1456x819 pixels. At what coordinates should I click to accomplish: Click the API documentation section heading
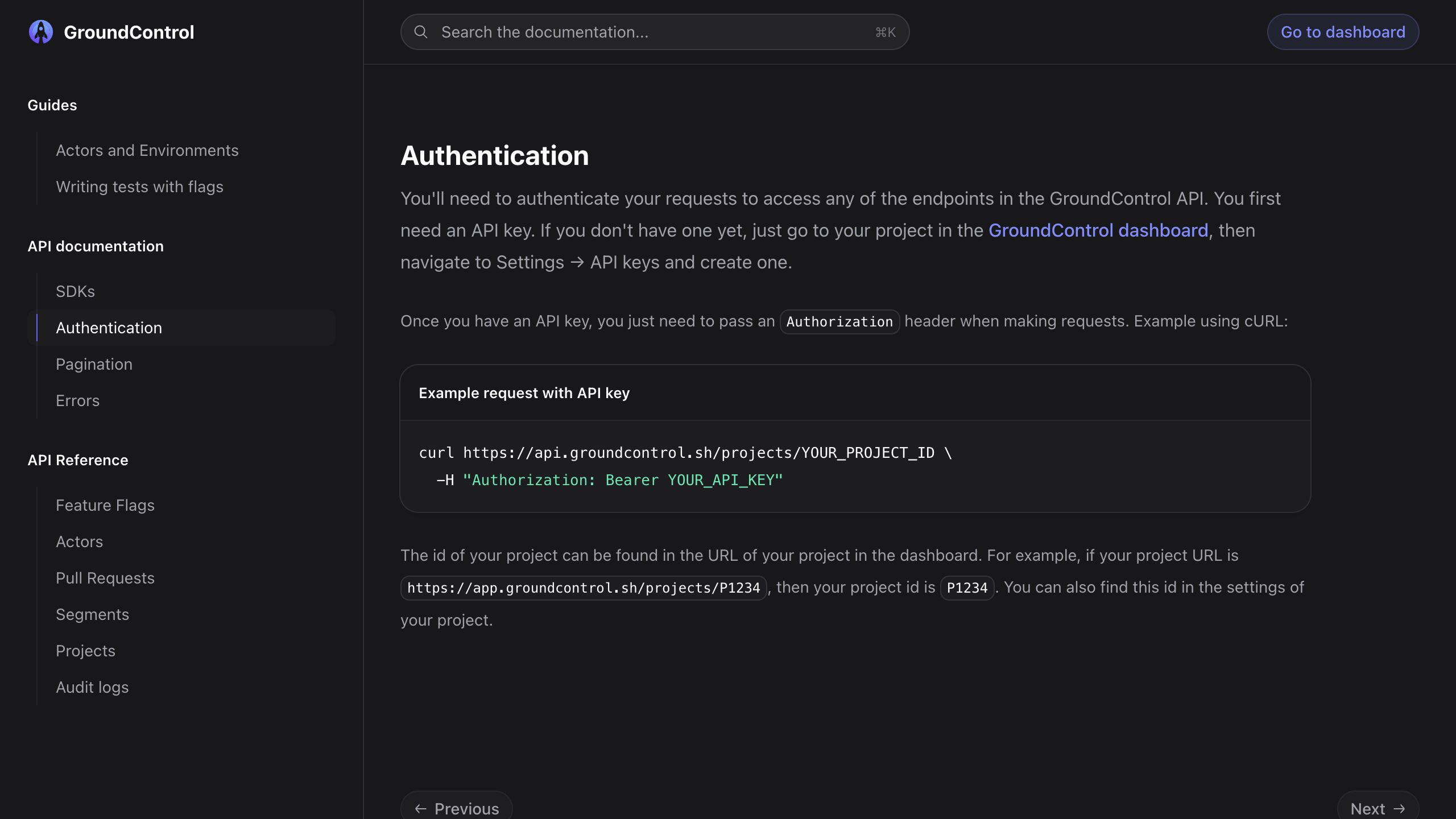(x=96, y=246)
